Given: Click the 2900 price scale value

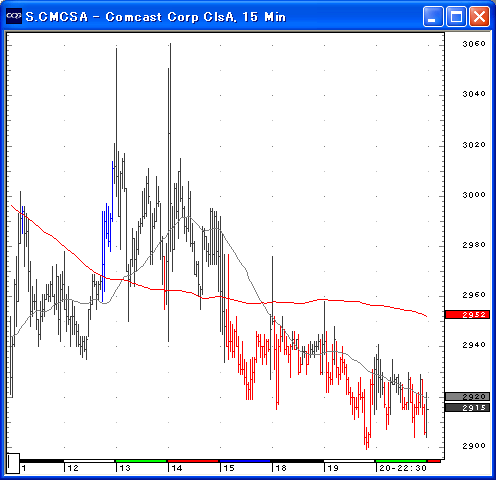Looking at the screenshot, I should pyautogui.click(x=474, y=446).
